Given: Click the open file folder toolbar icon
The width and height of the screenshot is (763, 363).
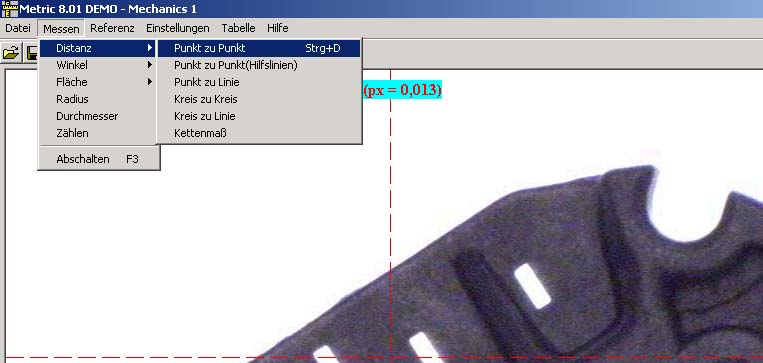Looking at the screenshot, I should [x=11, y=53].
